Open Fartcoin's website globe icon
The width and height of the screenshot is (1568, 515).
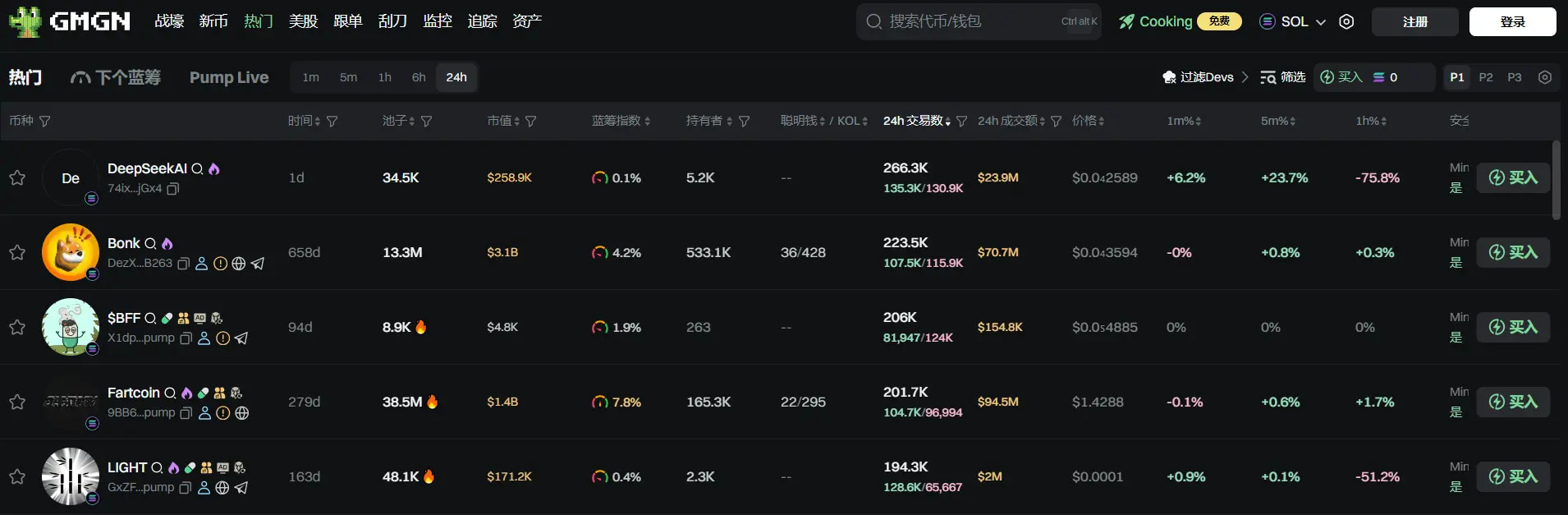pyautogui.click(x=242, y=413)
